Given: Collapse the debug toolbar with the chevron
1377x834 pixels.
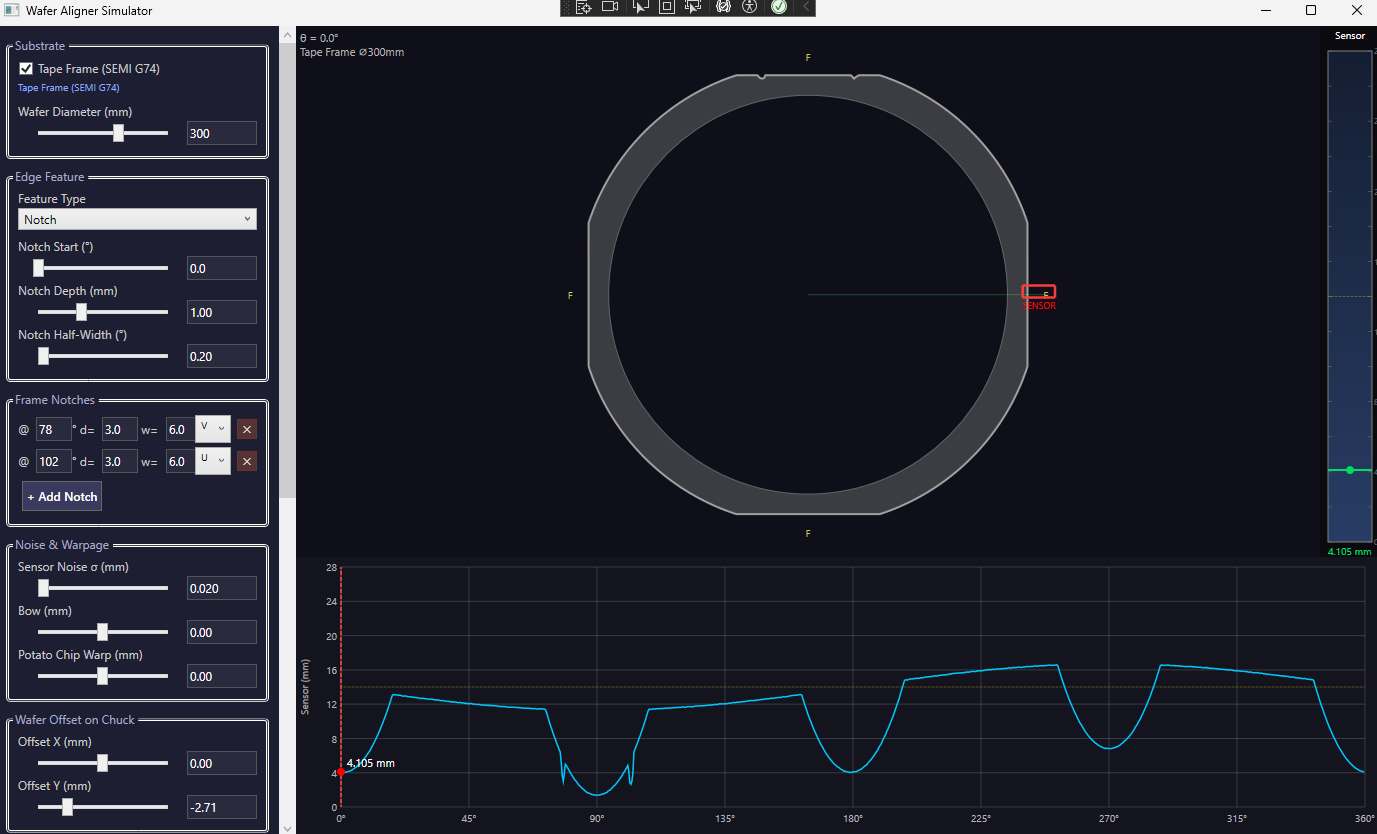Looking at the screenshot, I should (806, 7).
